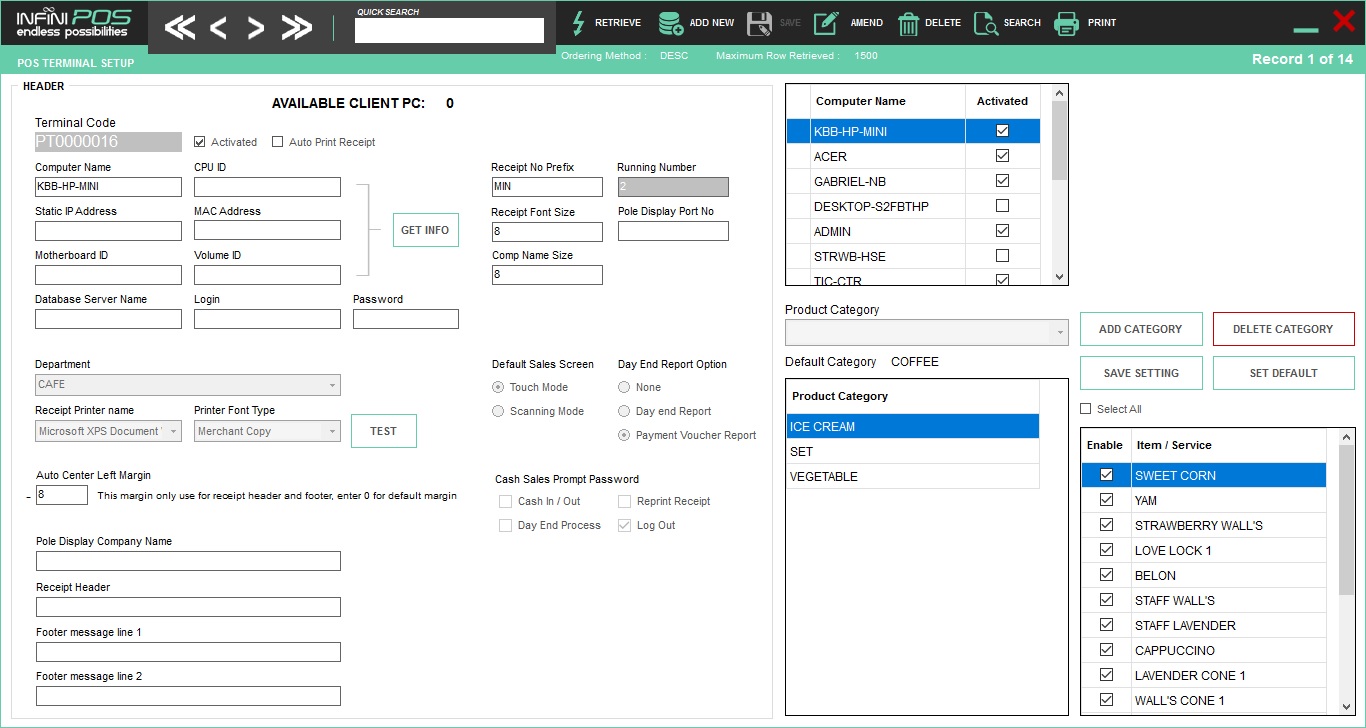Toggle Activated for DESKTOP-S2FBTHP

tap(1003, 206)
